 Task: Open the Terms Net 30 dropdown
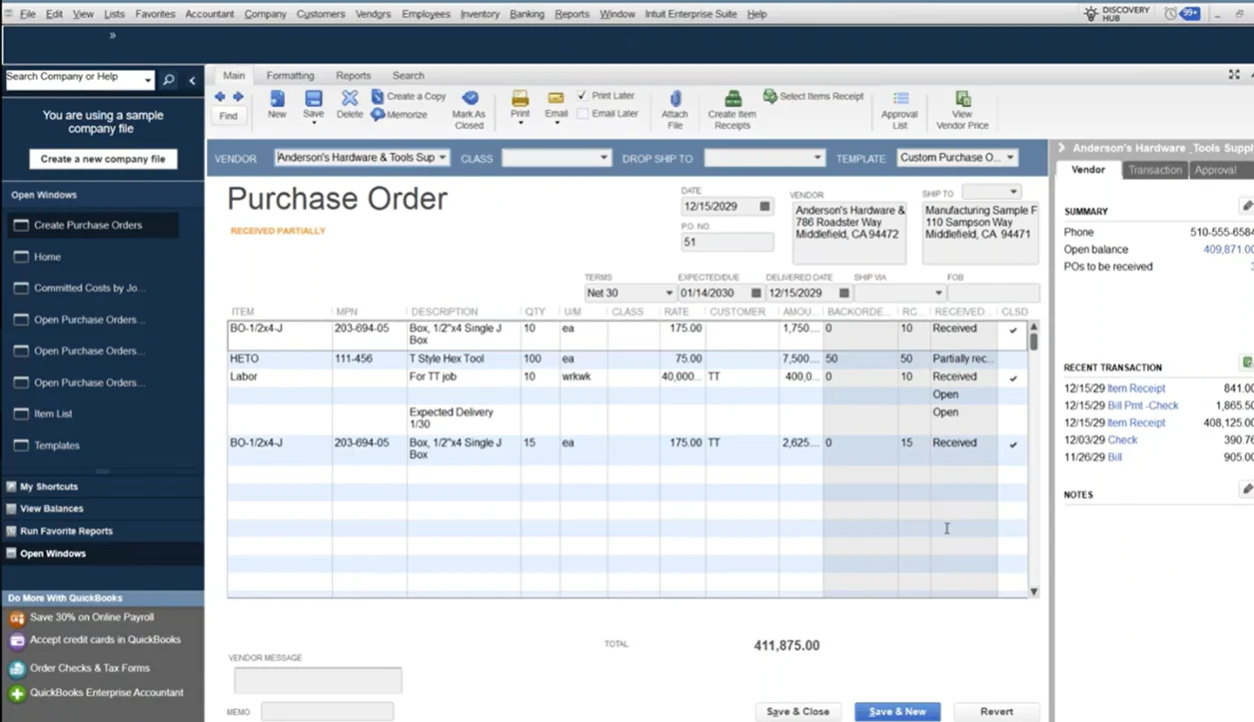tap(669, 293)
